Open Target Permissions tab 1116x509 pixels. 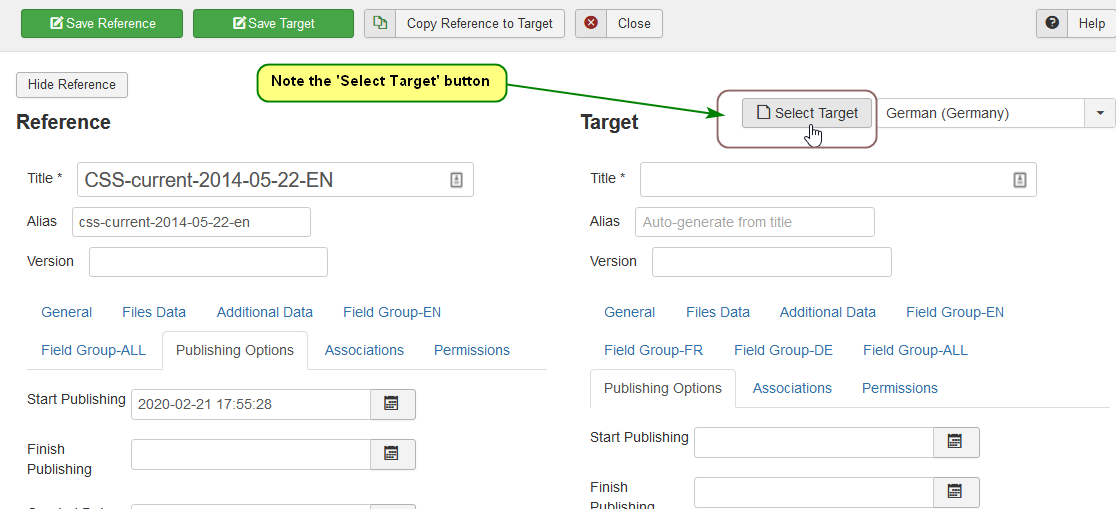tap(900, 389)
